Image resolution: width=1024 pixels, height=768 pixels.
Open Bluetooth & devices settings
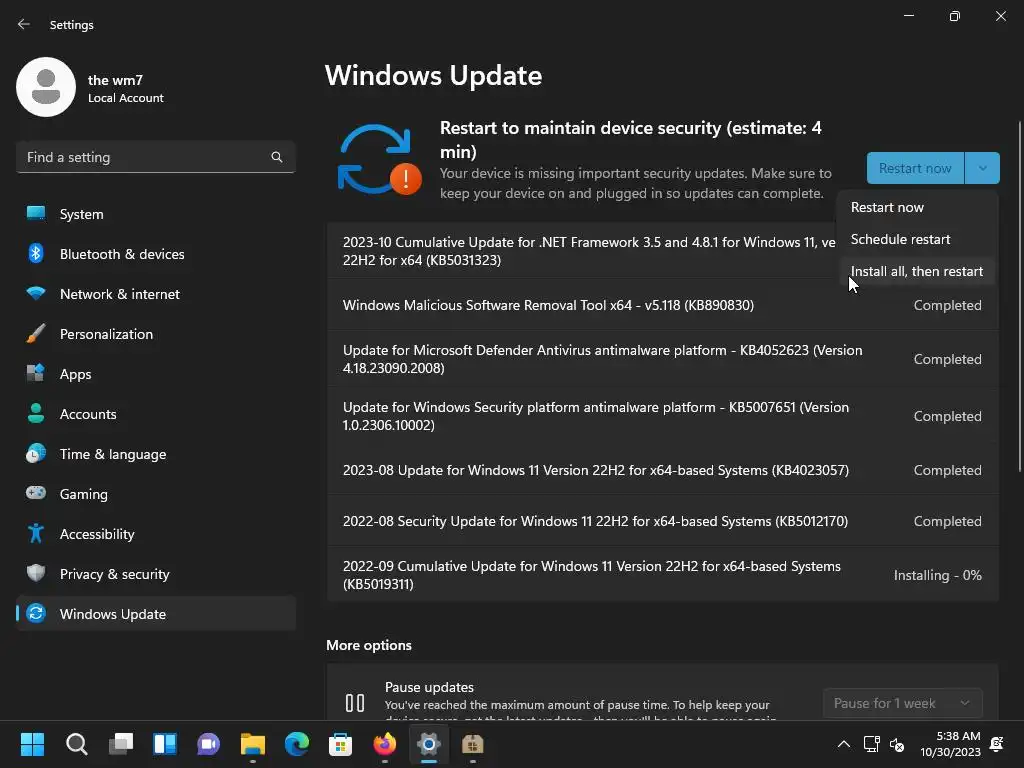155,254
